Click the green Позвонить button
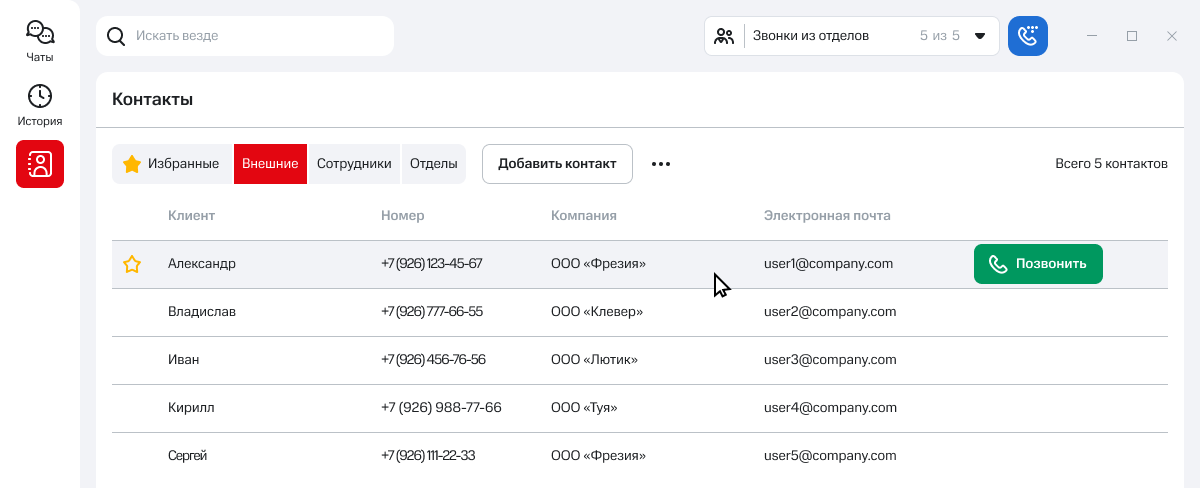1200x488 pixels. 1038,264
